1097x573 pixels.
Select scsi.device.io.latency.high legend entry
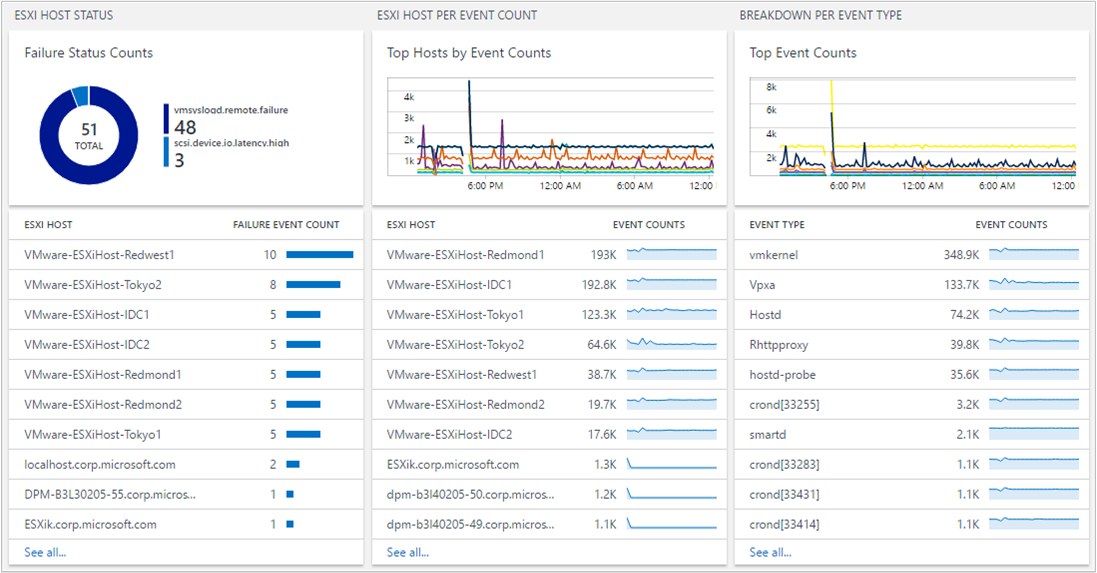[x=226, y=152]
